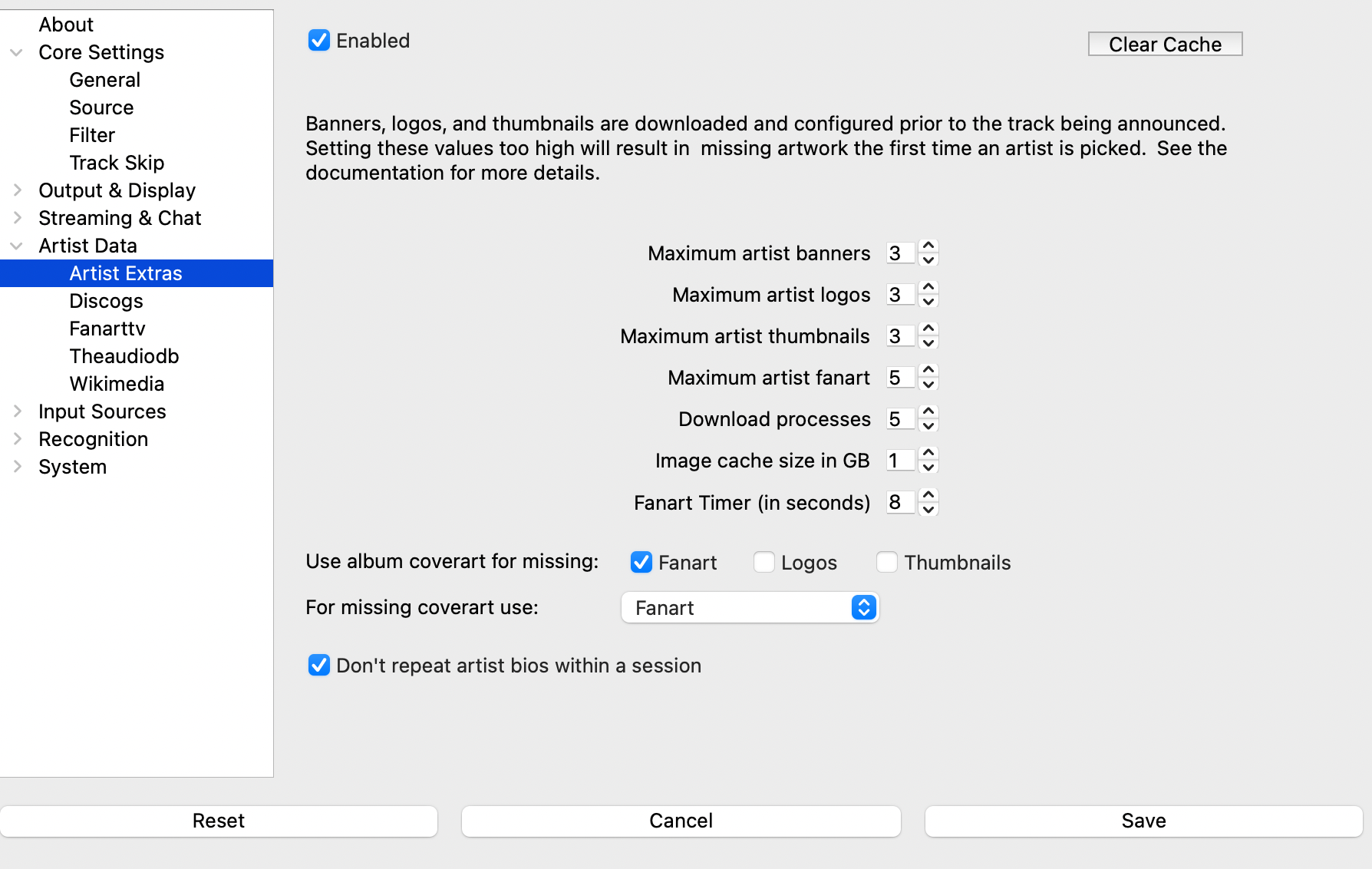Decrease Maximum artist logos with down arrow
1372x869 pixels.
(x=928, y=302)
